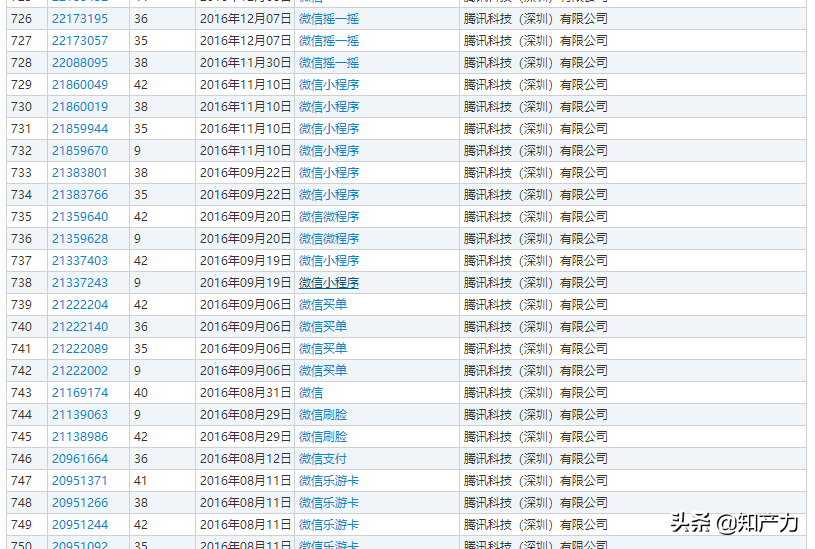Screen dimensions: 815x549
Task: Open application number 21222002
Action: pyautogui.click(x=80, y=371)
